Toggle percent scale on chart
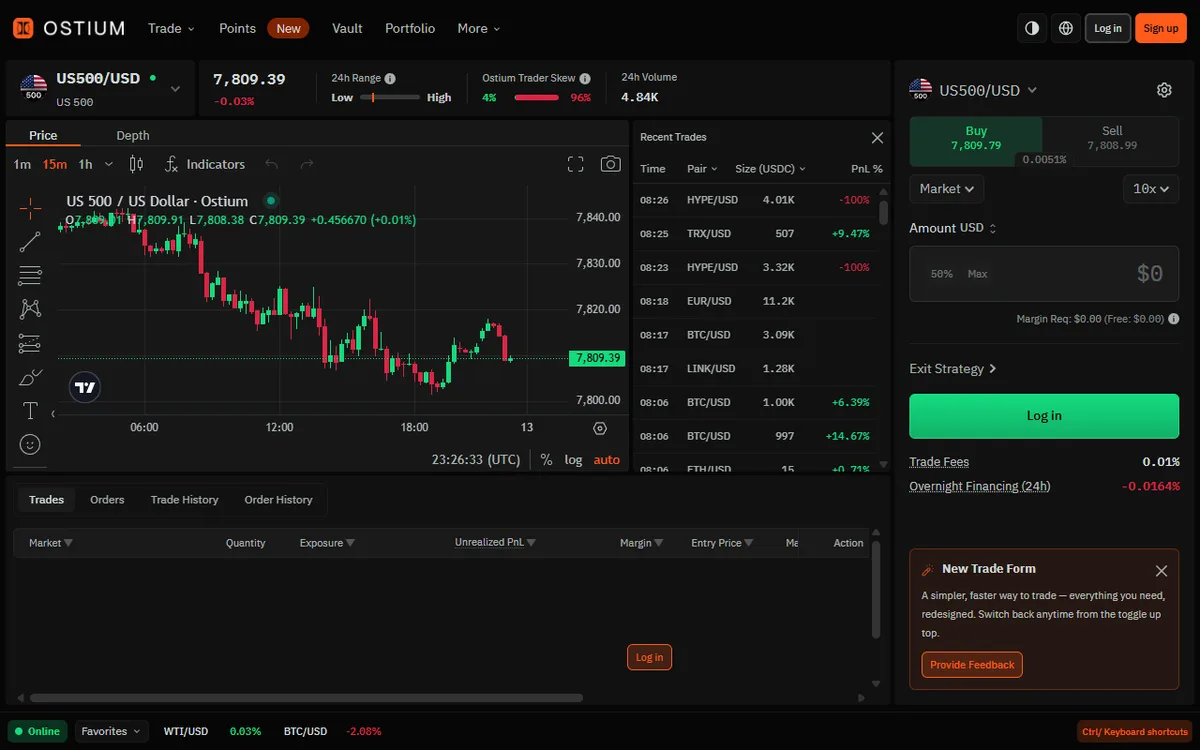The height and width of the screenshot is (750, 1200). pyautogui.click(x=546, y=460)
